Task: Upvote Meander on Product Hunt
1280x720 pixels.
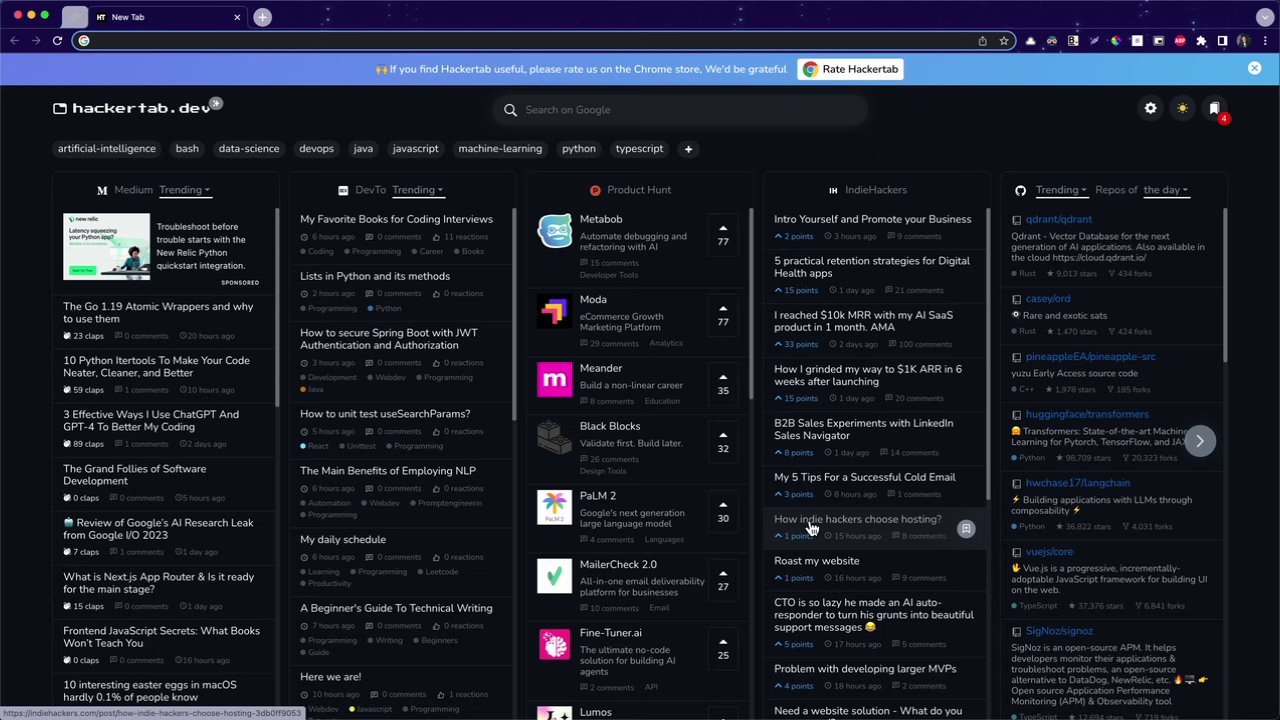Action: coord(723,384)
